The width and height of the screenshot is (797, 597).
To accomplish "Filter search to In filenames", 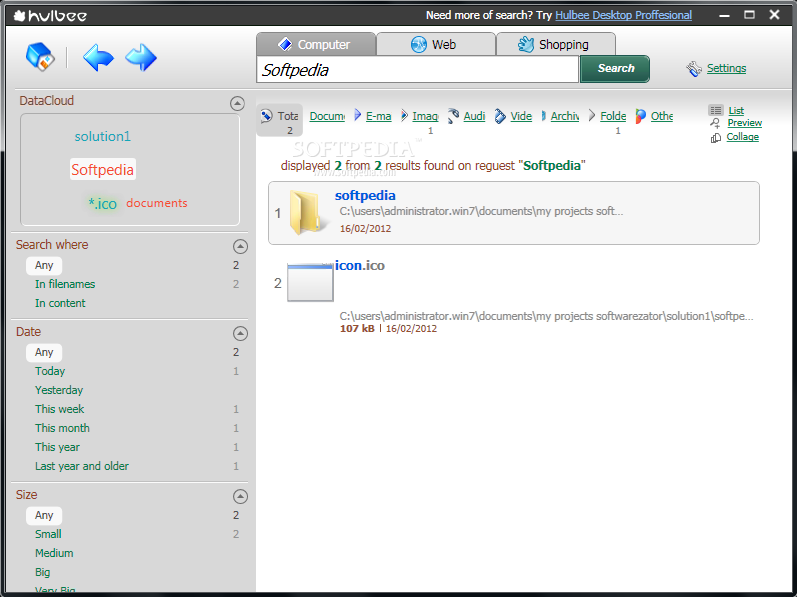I will [65, 284].
